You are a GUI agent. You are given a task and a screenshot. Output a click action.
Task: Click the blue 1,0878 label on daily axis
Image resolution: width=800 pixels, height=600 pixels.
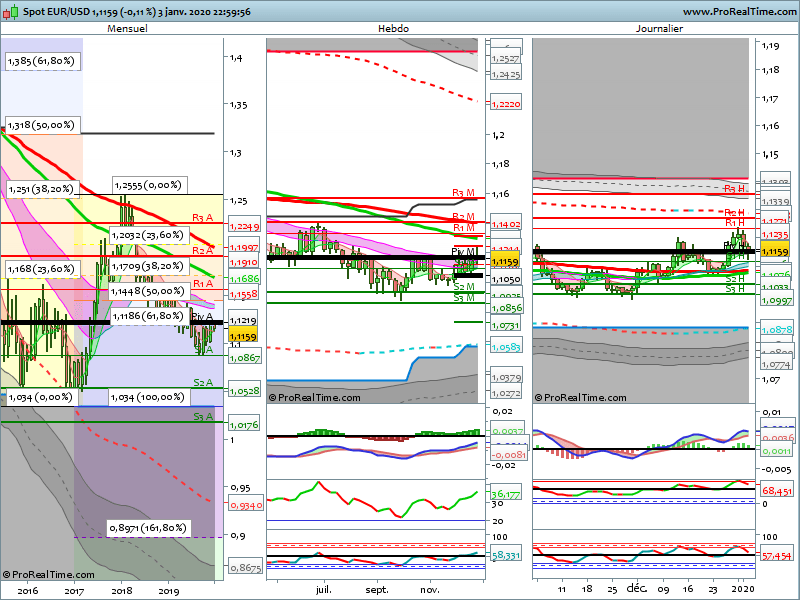point(777,329)
